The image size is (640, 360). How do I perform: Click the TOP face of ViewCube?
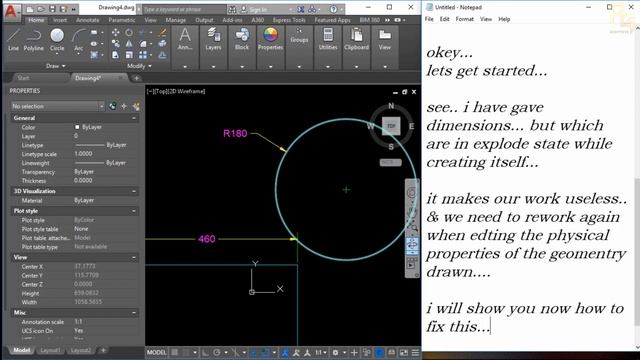(x=391, y=126)
